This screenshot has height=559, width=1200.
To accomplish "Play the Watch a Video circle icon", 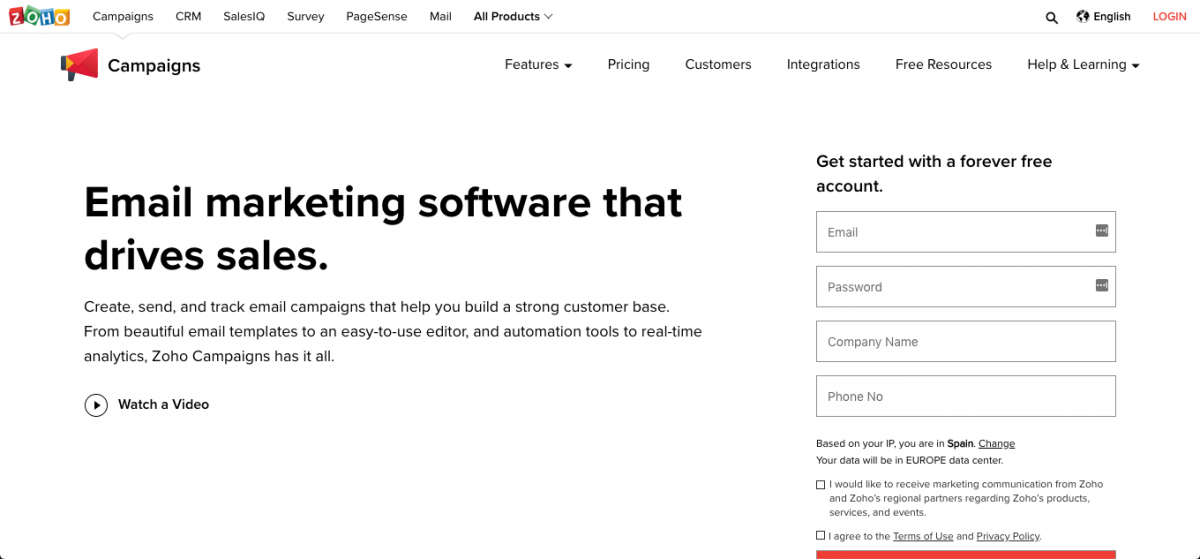I will point(96,405).
